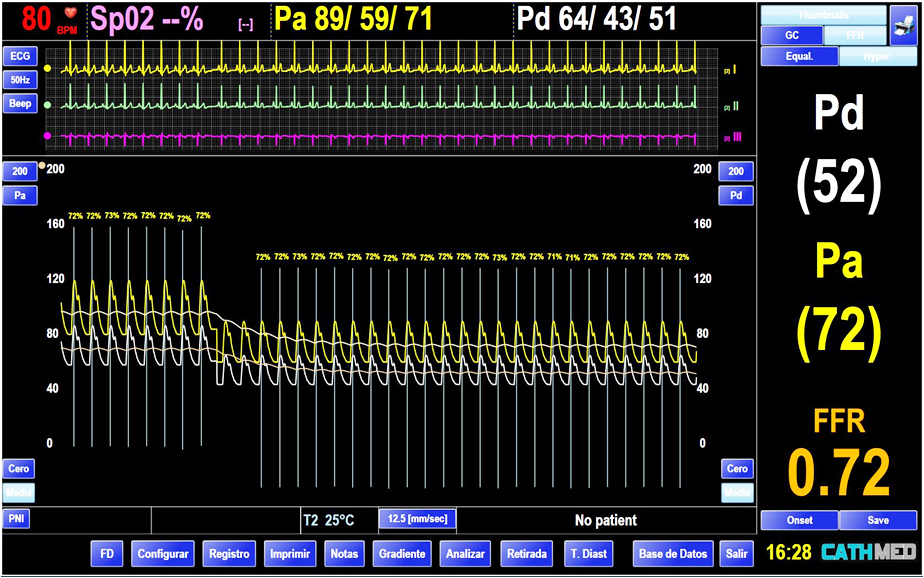Click the Thumbnails bar
The height and width of the screenshot is (578, 924).
click(x=823, y=15)
